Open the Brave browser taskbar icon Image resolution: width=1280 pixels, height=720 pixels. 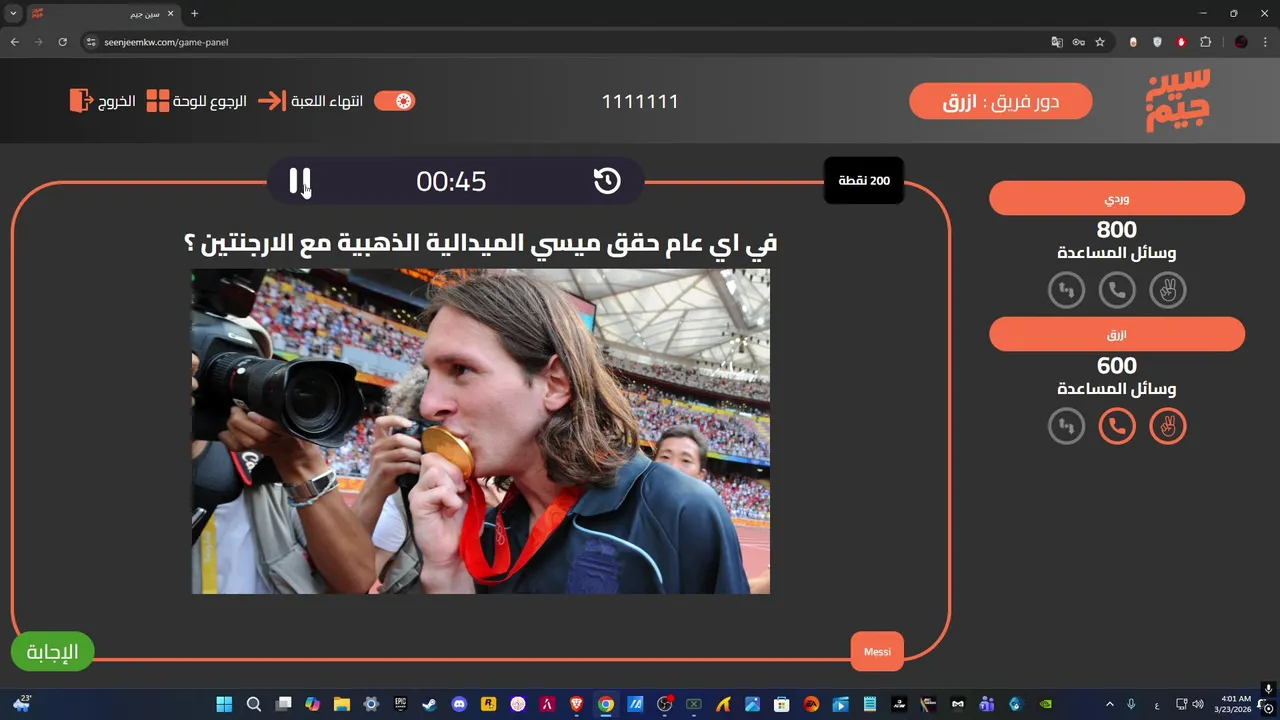(x=577, y=704)
